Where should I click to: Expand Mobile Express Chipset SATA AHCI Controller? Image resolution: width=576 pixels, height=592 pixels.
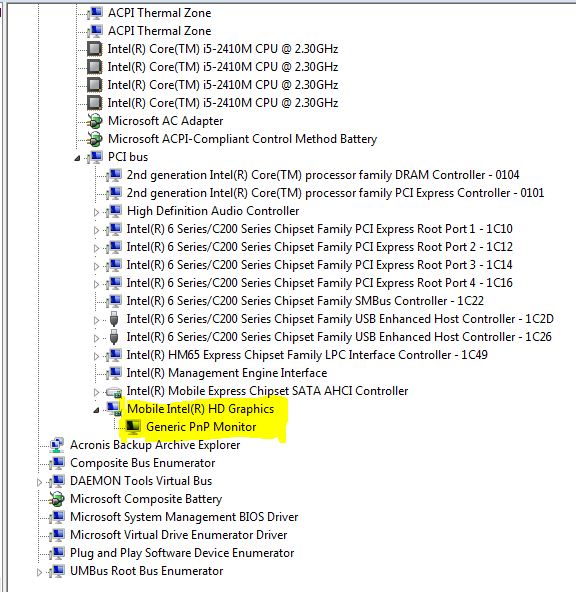coord(96,392)
